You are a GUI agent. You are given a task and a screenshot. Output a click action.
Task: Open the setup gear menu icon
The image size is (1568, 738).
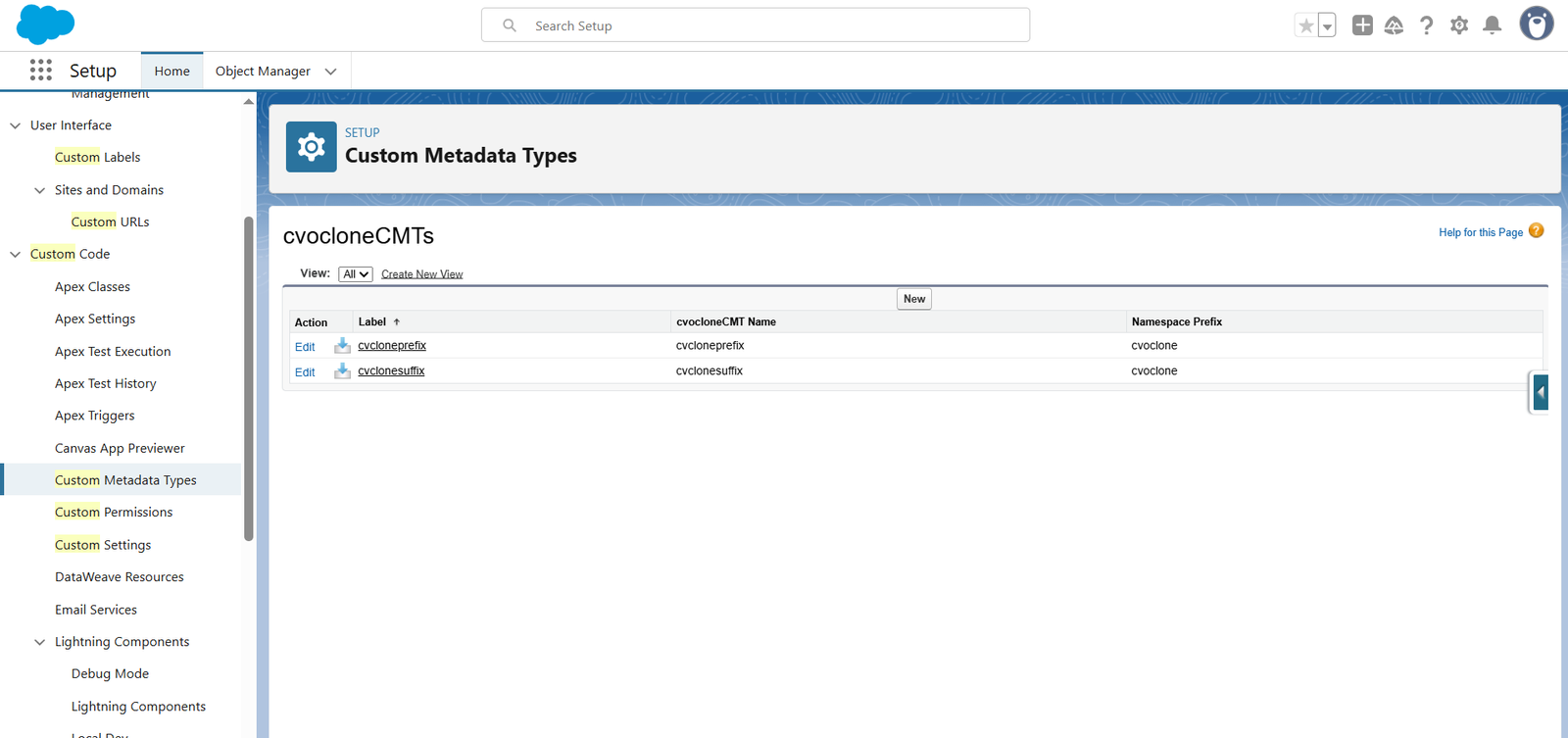pyautogui.click(x=1459, y=25)
